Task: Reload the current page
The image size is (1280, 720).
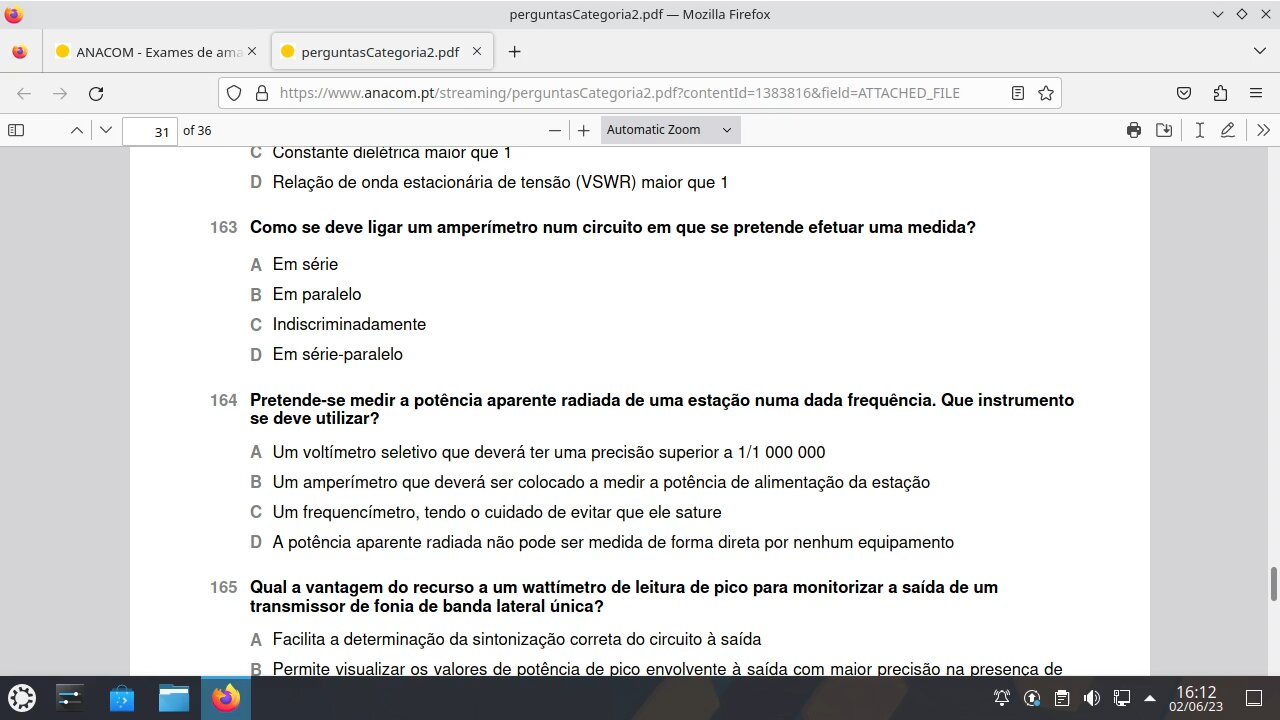Action: 96,93
